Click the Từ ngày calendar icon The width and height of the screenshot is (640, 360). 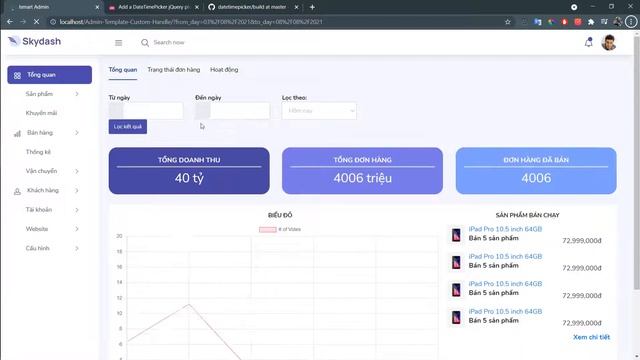[x=116, y=111]
